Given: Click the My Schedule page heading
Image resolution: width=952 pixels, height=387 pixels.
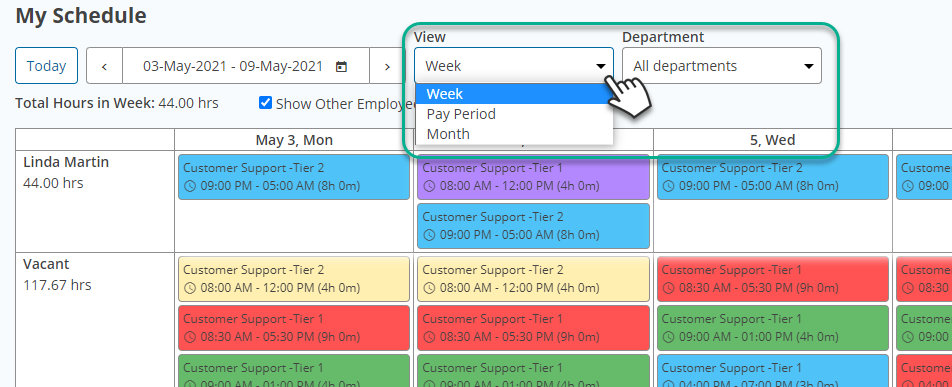Looking at the screenshot, I should tap(81, 16).
